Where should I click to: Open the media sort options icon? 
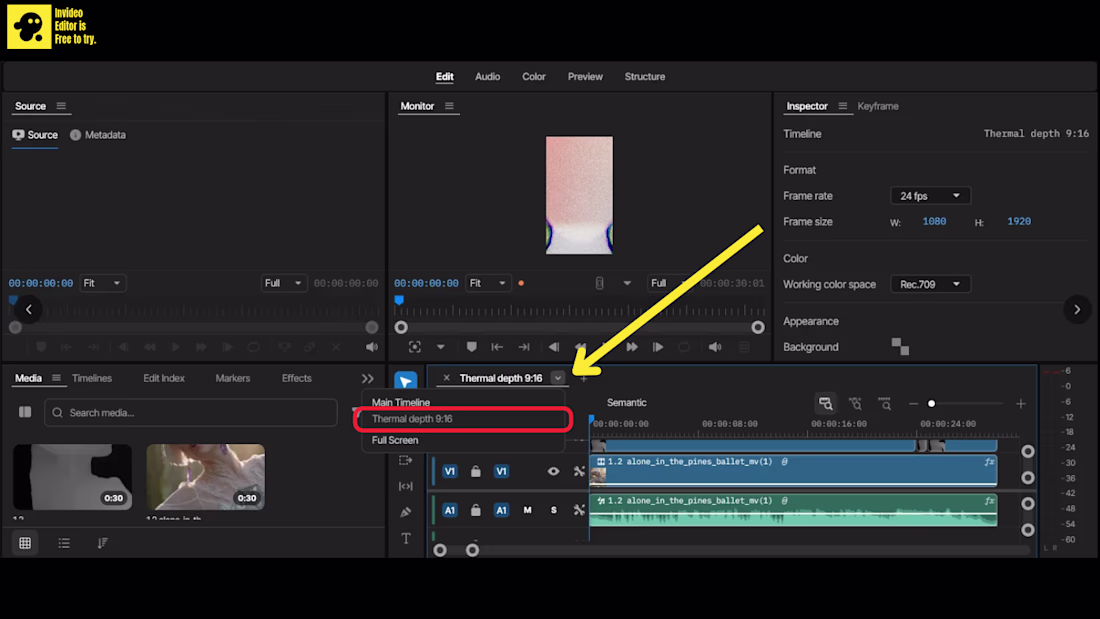[x=102, y=543]
